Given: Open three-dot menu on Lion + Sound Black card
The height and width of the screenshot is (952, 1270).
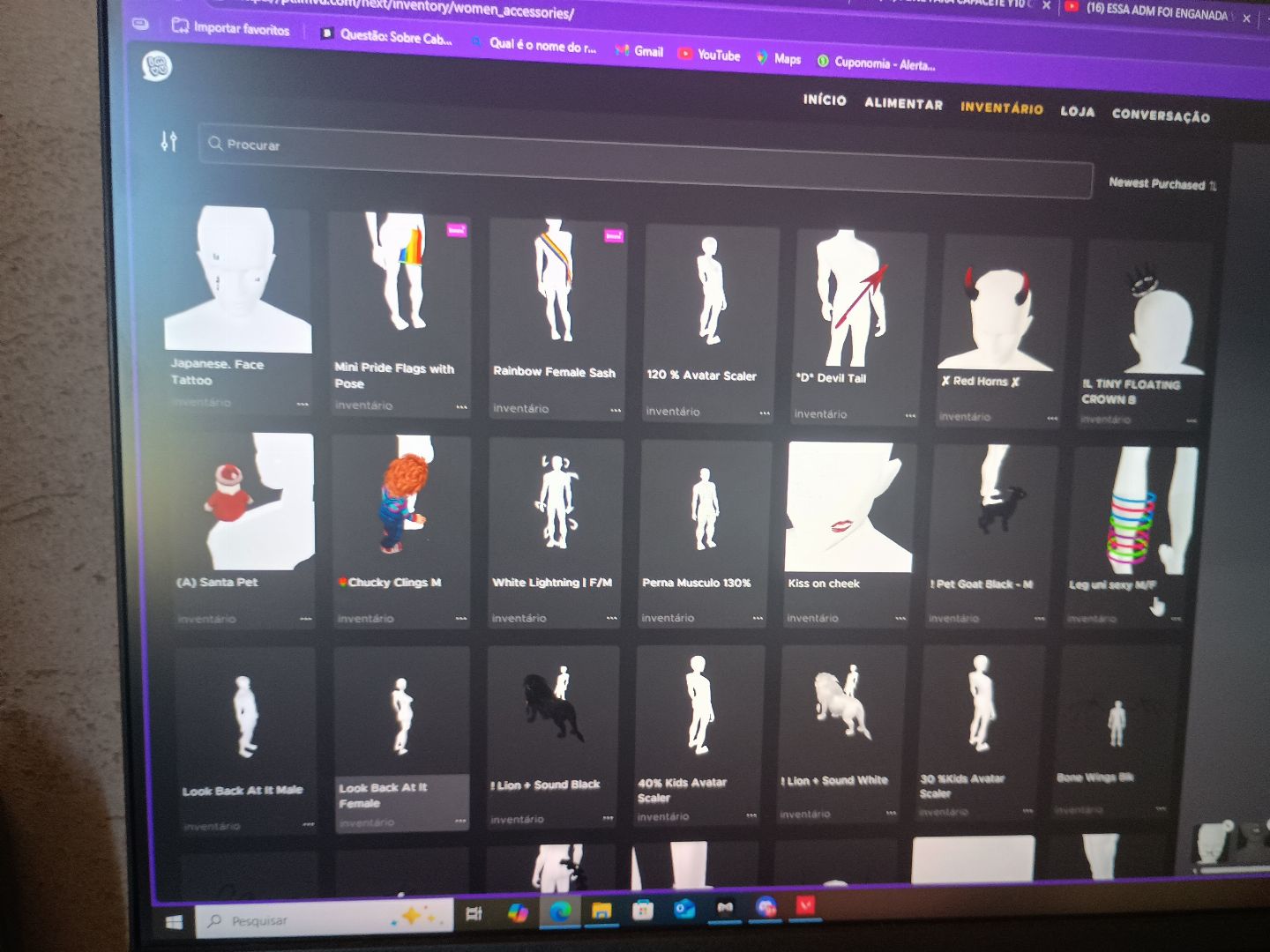Looking at the screenshot, I should [608, 818].
